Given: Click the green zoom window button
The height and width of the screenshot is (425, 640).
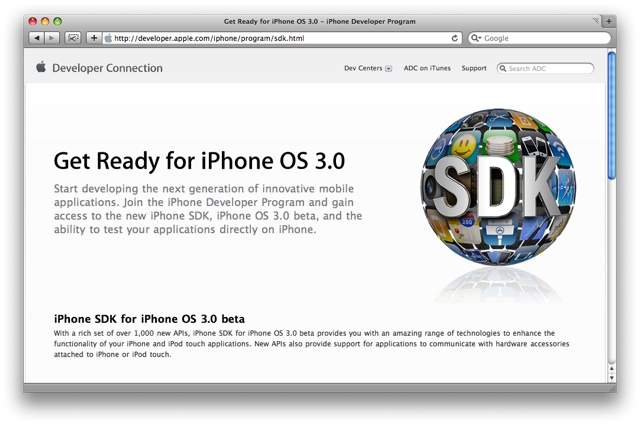Looking at the screenshot, I should (58, 21).
